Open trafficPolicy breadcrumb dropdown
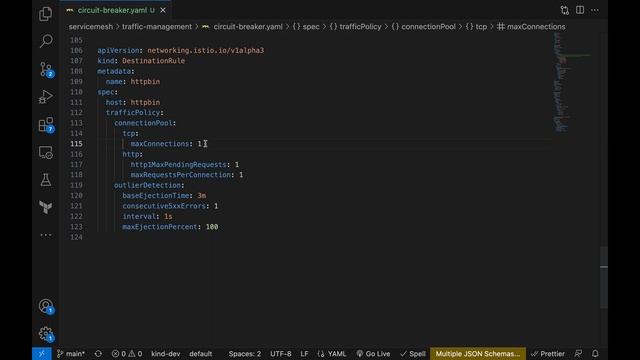 click(356, 27)
